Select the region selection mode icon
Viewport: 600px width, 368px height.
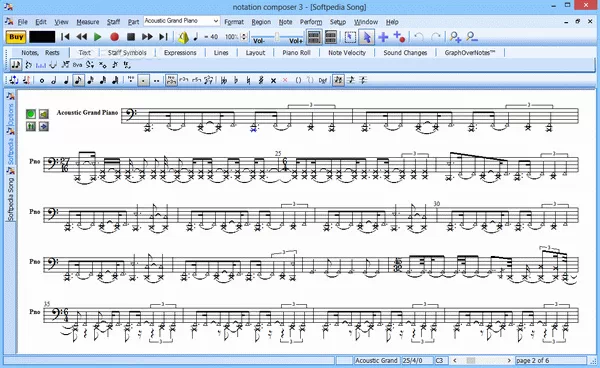[x=350, y=37]
